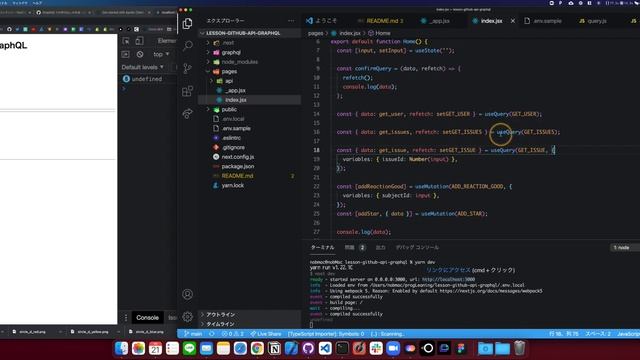Expand the graphql folder

tap(208, 52)
